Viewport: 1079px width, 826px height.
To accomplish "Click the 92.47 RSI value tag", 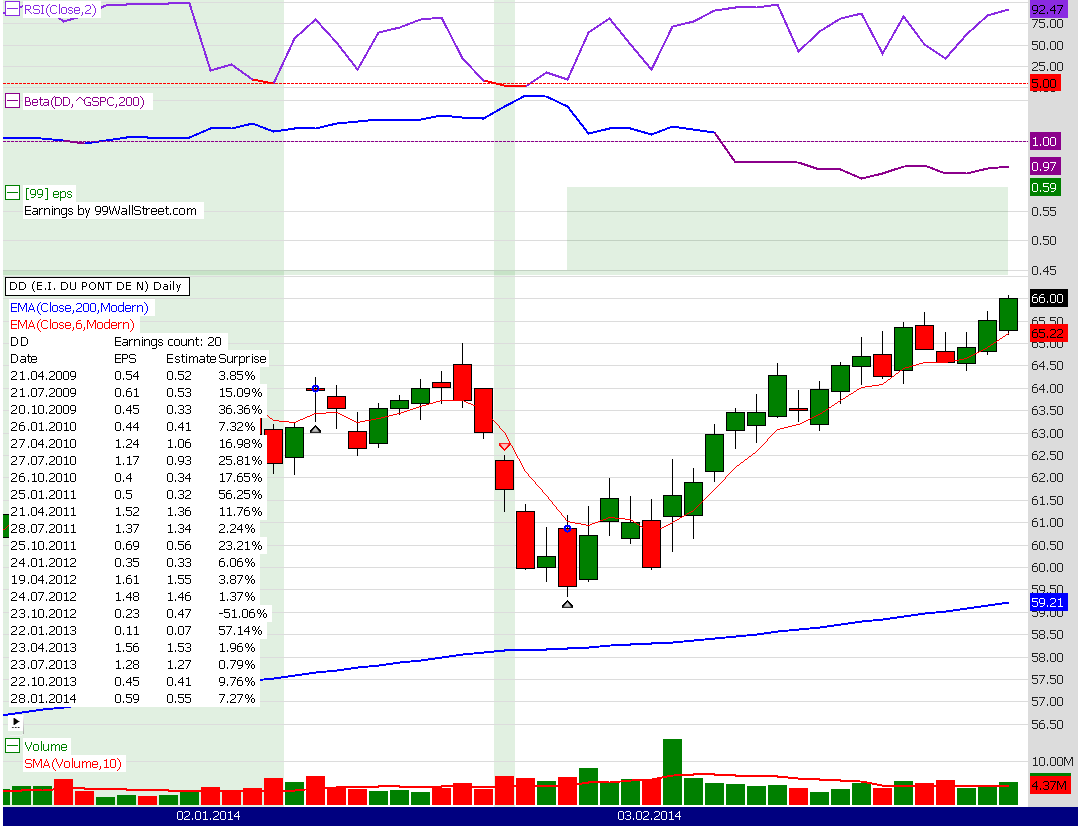I will [x=1047, y=10].
